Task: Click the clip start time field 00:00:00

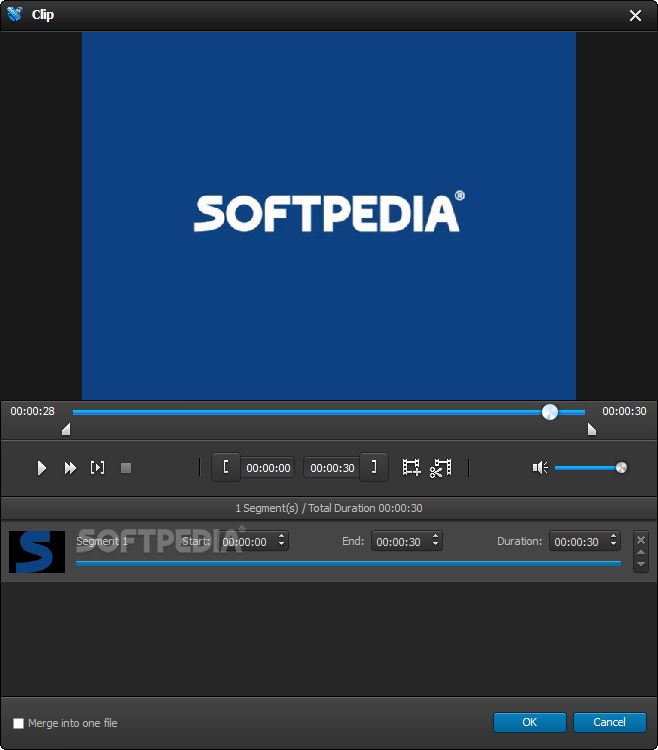Action: click(x=268, y=468)
